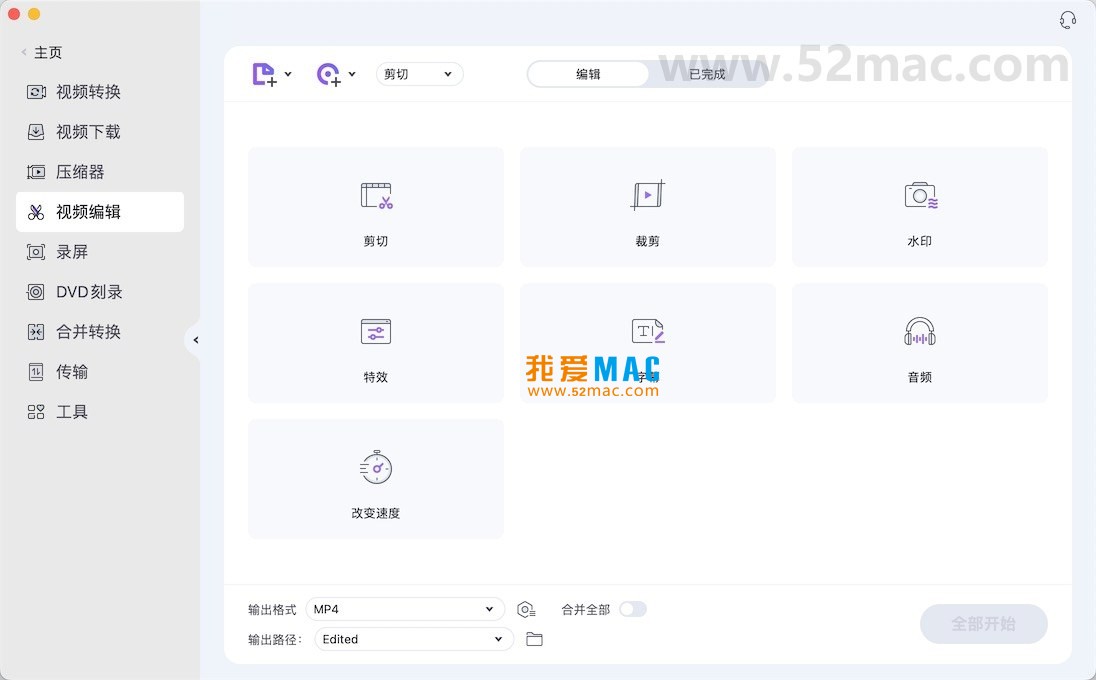
Task: Open the output folder icon
Action: (534, 639)
